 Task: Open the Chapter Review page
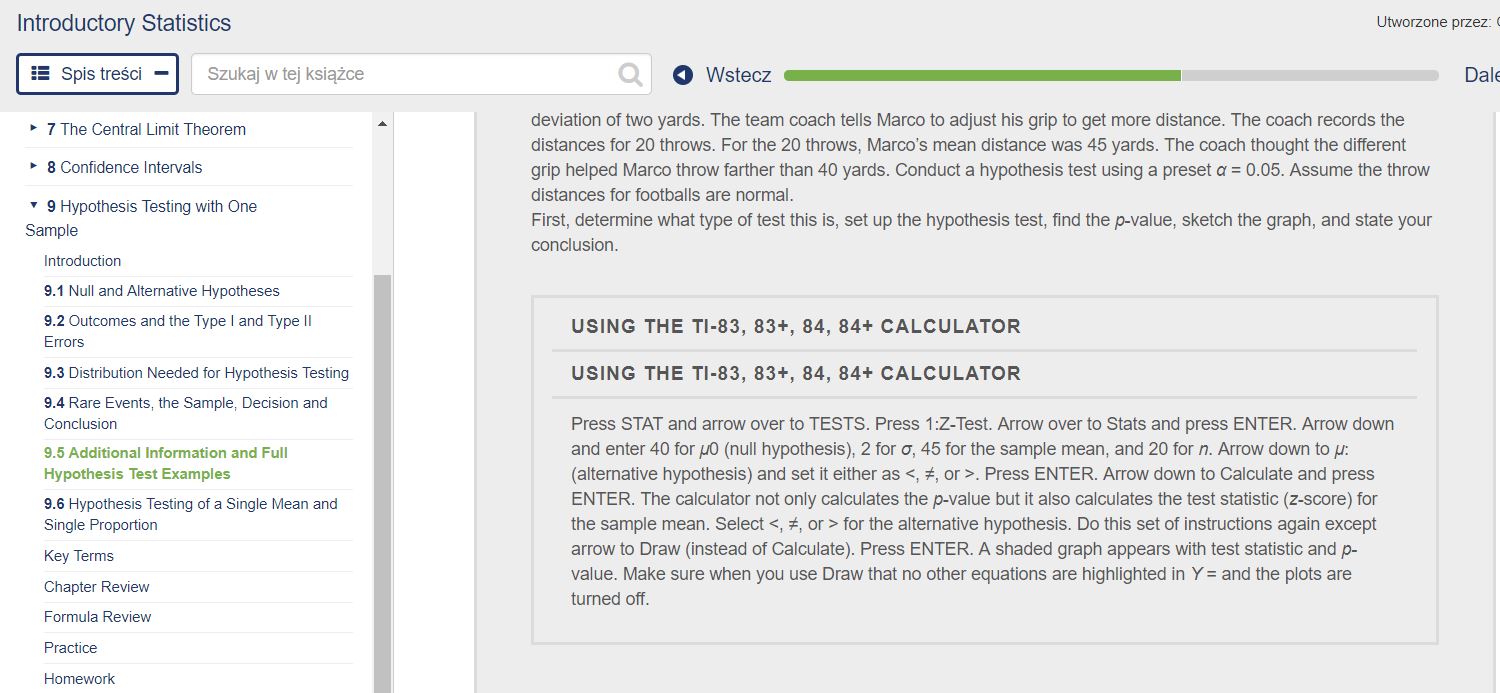(96, 586)
